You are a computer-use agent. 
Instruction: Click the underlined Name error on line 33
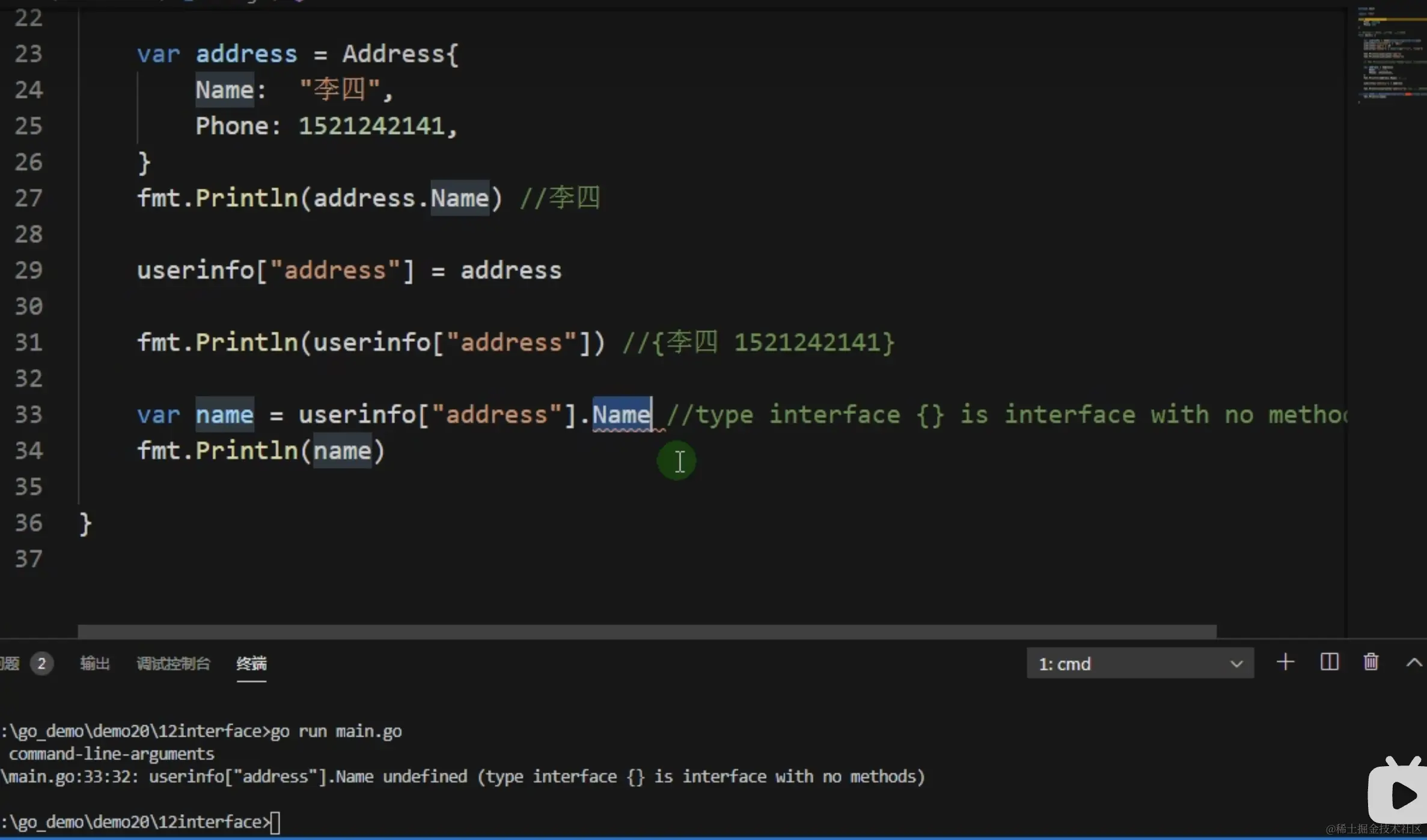tap(621, 415)
